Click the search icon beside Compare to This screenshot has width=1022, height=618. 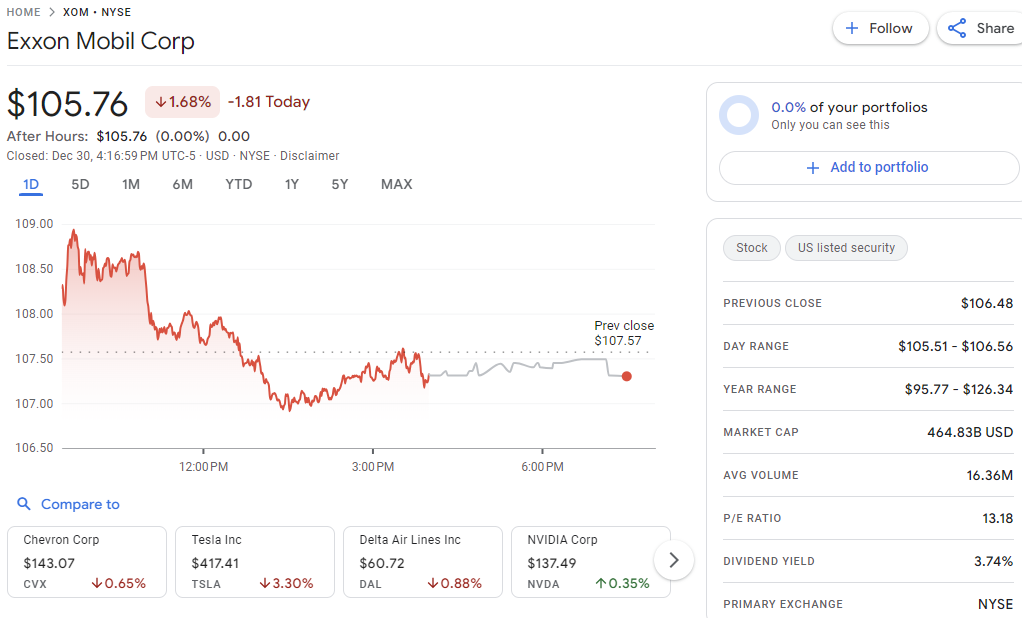coord(23,504)
